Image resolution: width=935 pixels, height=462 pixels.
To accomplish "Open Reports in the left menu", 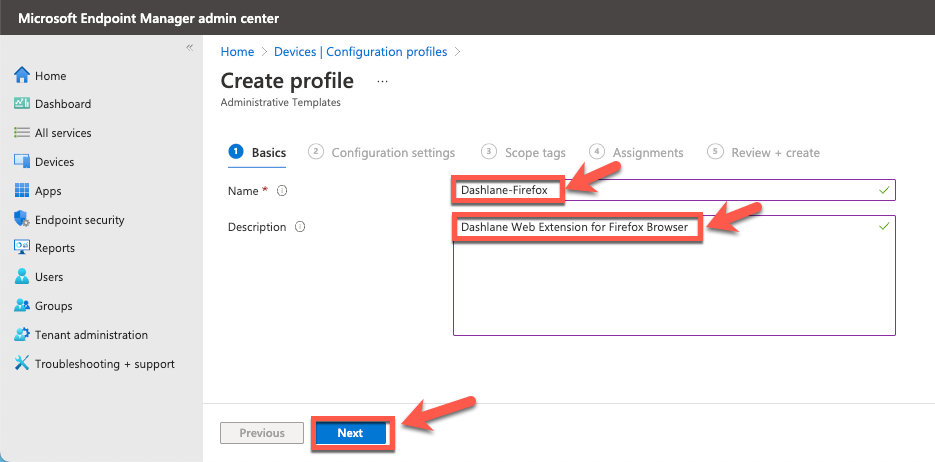I will click(x=55, y=248).
